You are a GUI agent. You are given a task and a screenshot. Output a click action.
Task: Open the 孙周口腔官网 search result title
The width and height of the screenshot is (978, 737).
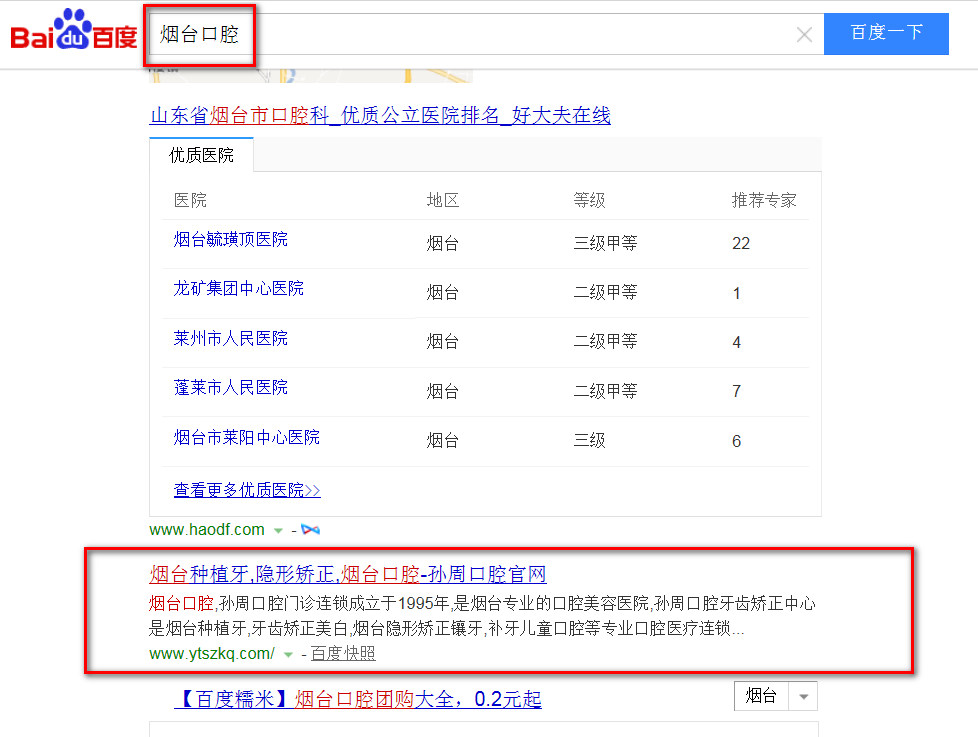tap(347, 575)
